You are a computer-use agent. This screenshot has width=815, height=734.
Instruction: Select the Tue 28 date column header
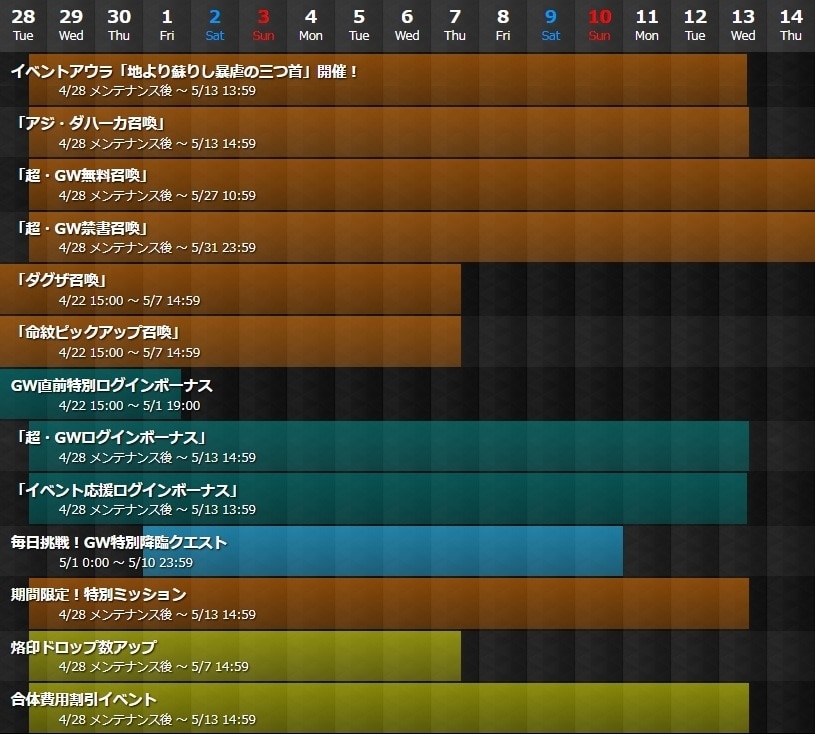point(23,25)
